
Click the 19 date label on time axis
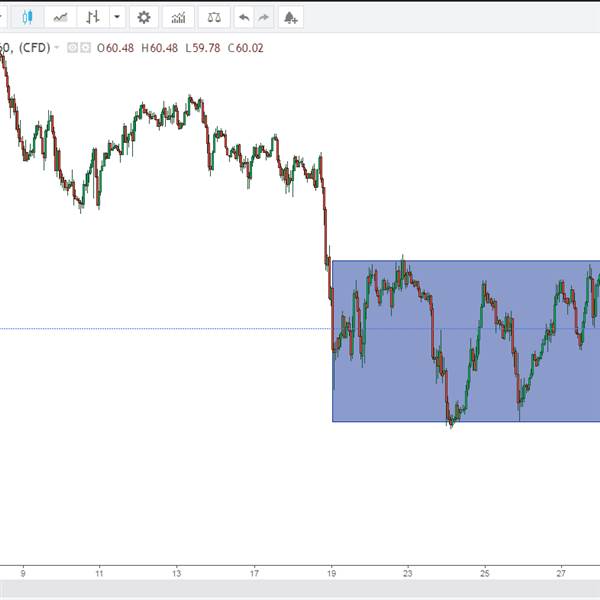[x=332, y=573]
